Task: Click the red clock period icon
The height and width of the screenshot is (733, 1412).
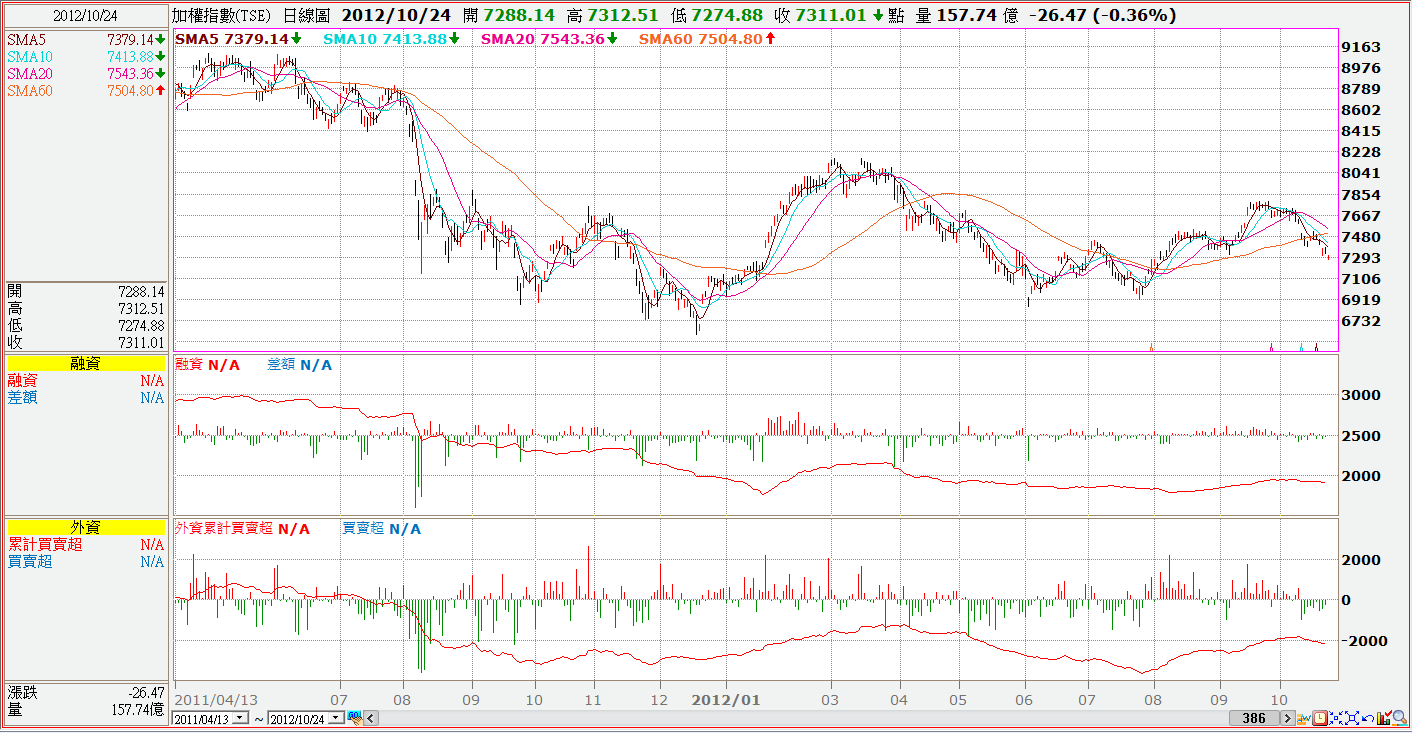Action: coord(1320,718)
